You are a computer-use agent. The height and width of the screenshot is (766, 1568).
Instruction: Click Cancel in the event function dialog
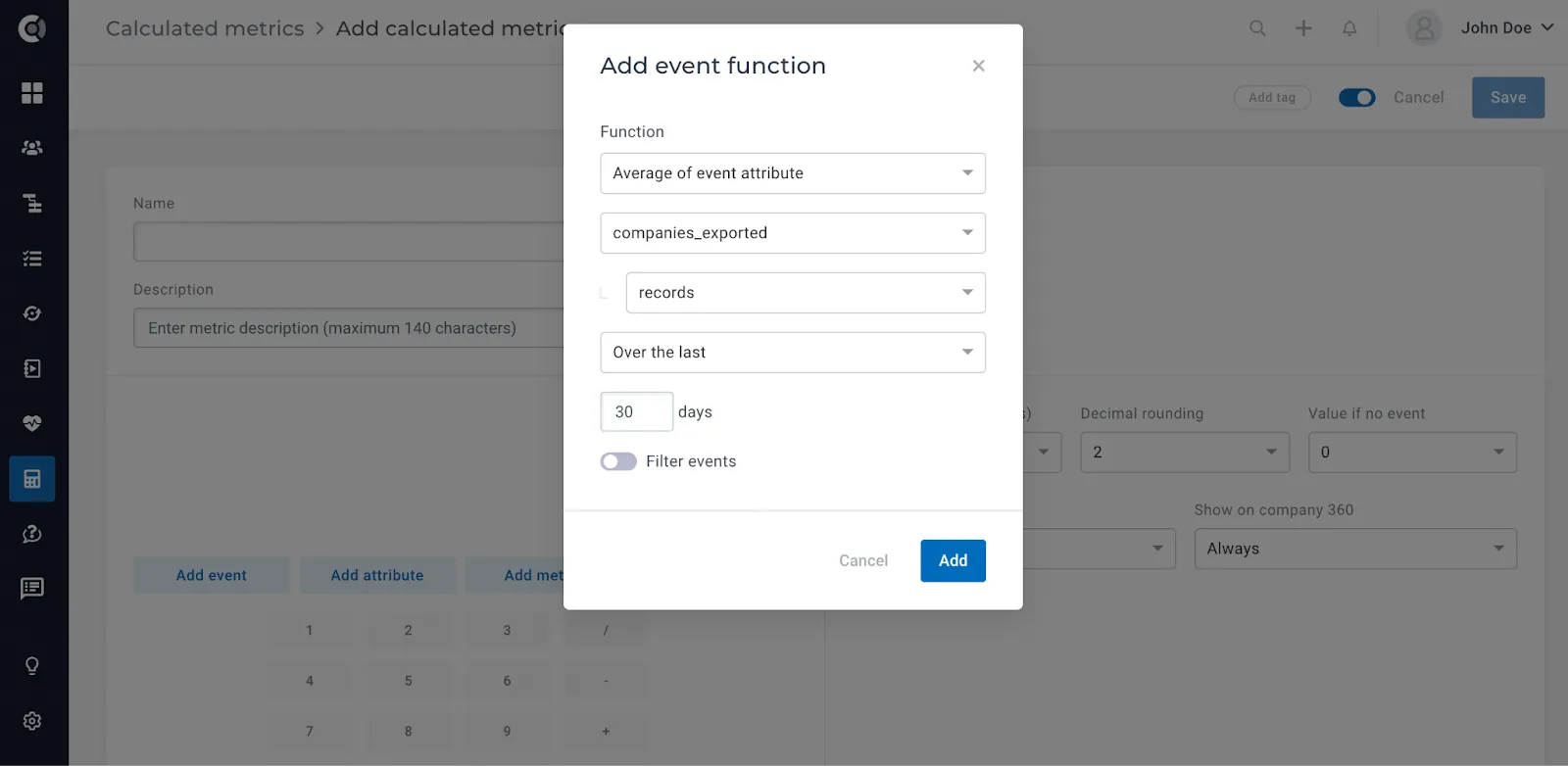point(863,560)
